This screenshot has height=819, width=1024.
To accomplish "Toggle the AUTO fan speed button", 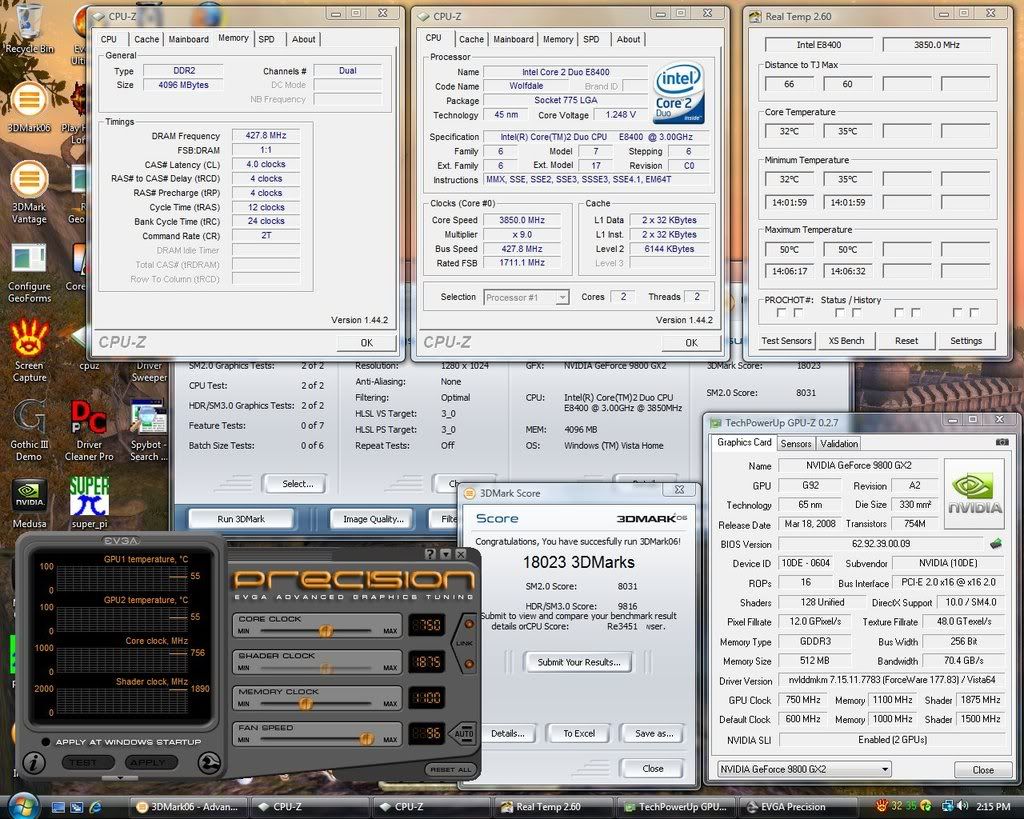I will click(464, 733).
